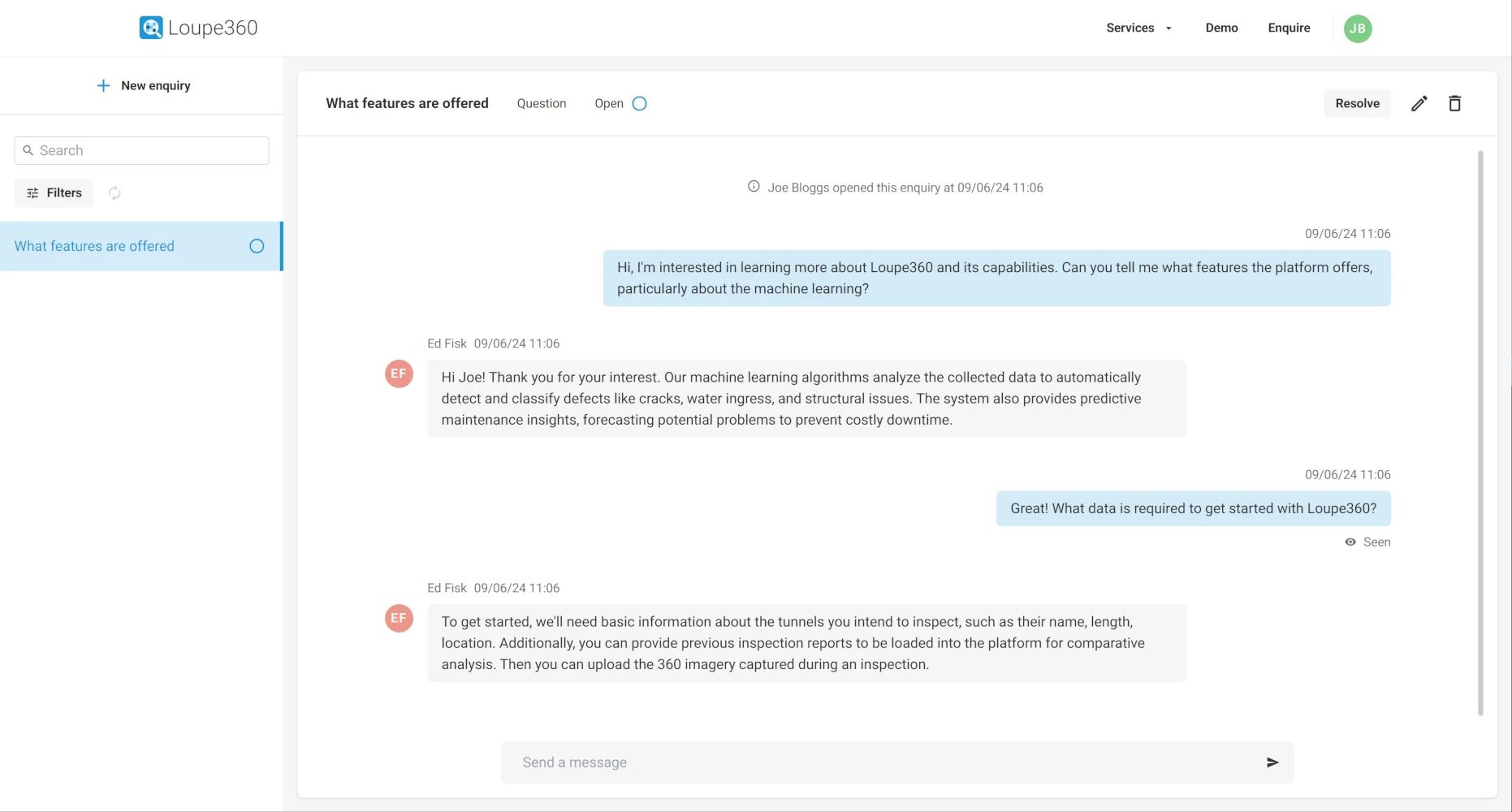1512x812 pixels.
Task: Click the status circle in sidebar enquiry row
Action: [257, 246]
